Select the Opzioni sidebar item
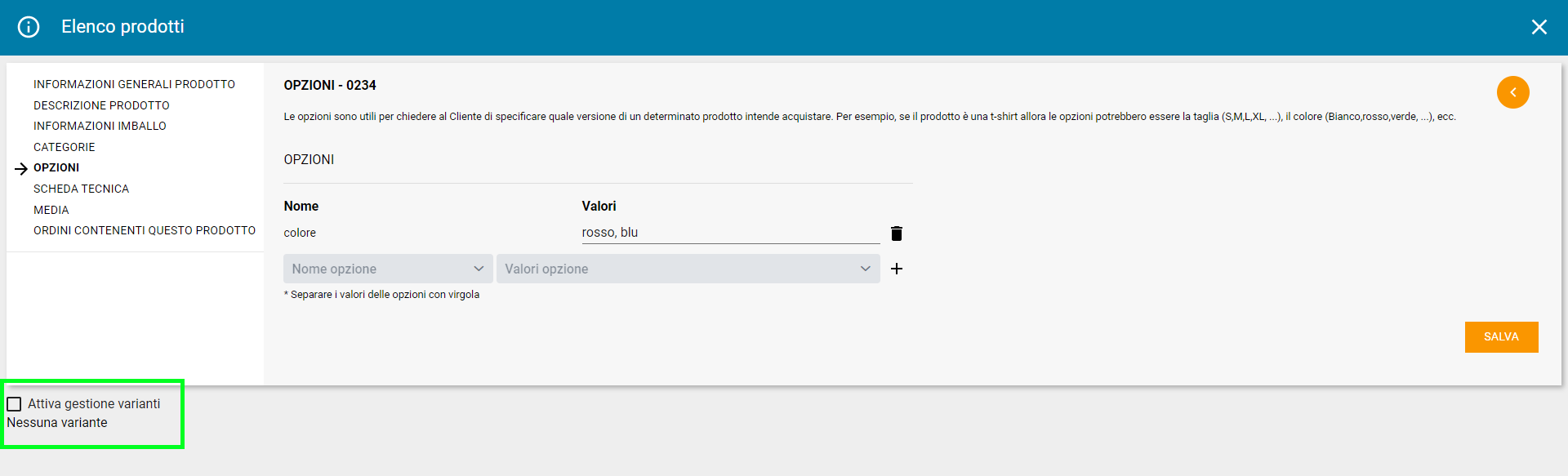 point(56,167)
